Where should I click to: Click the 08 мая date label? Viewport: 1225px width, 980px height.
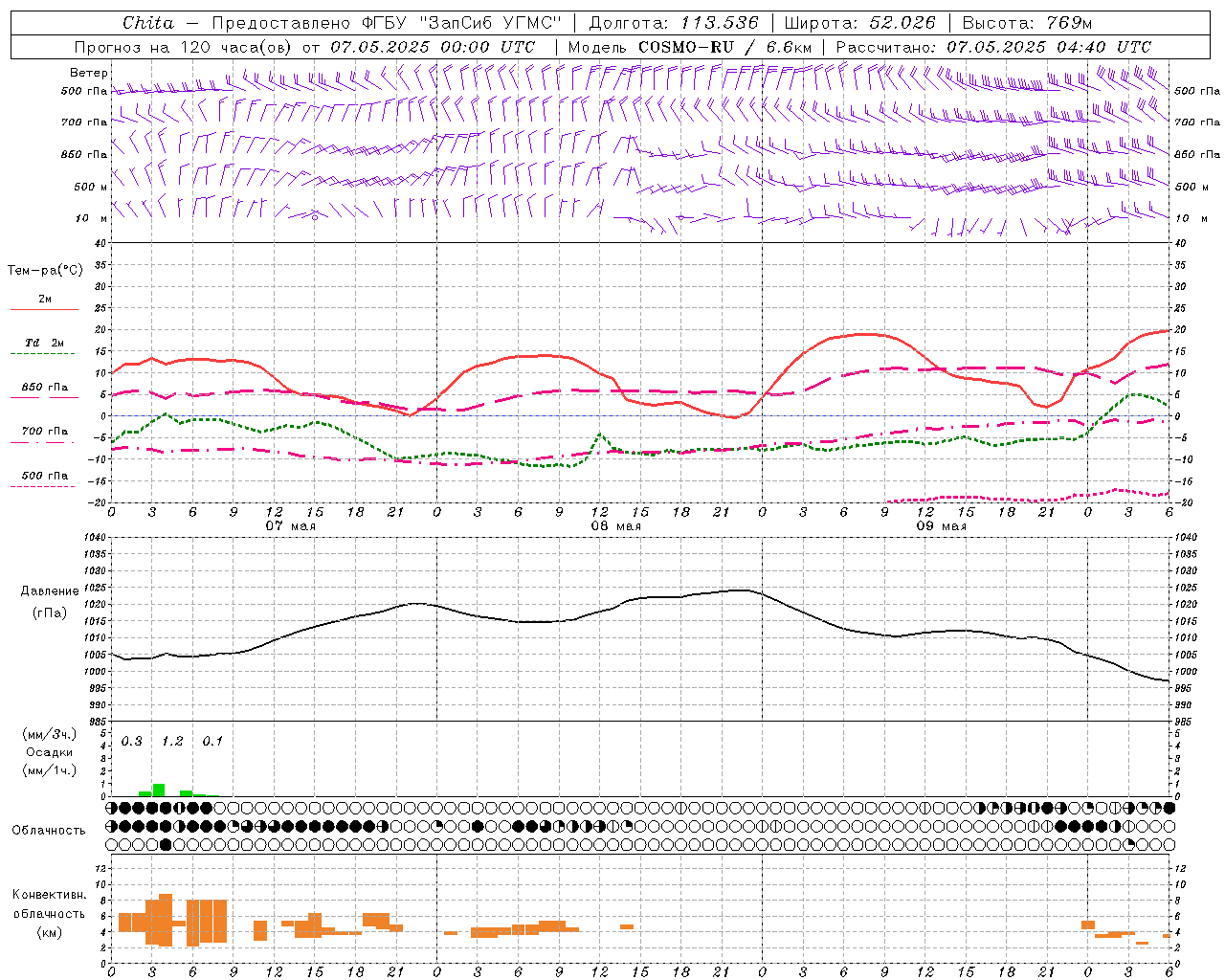coord(615,526)
